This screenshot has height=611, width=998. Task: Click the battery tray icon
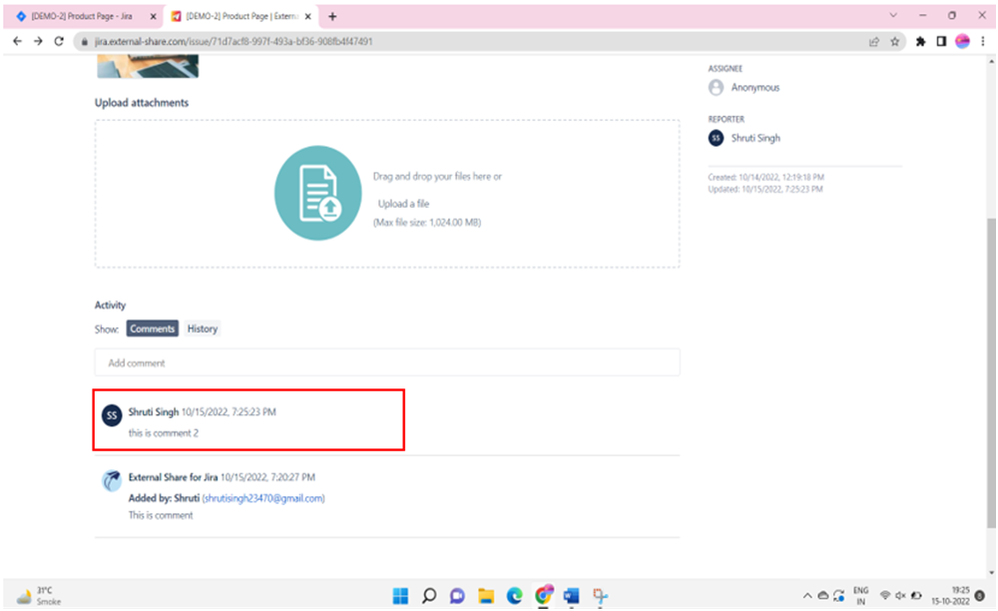pos(916,596)
